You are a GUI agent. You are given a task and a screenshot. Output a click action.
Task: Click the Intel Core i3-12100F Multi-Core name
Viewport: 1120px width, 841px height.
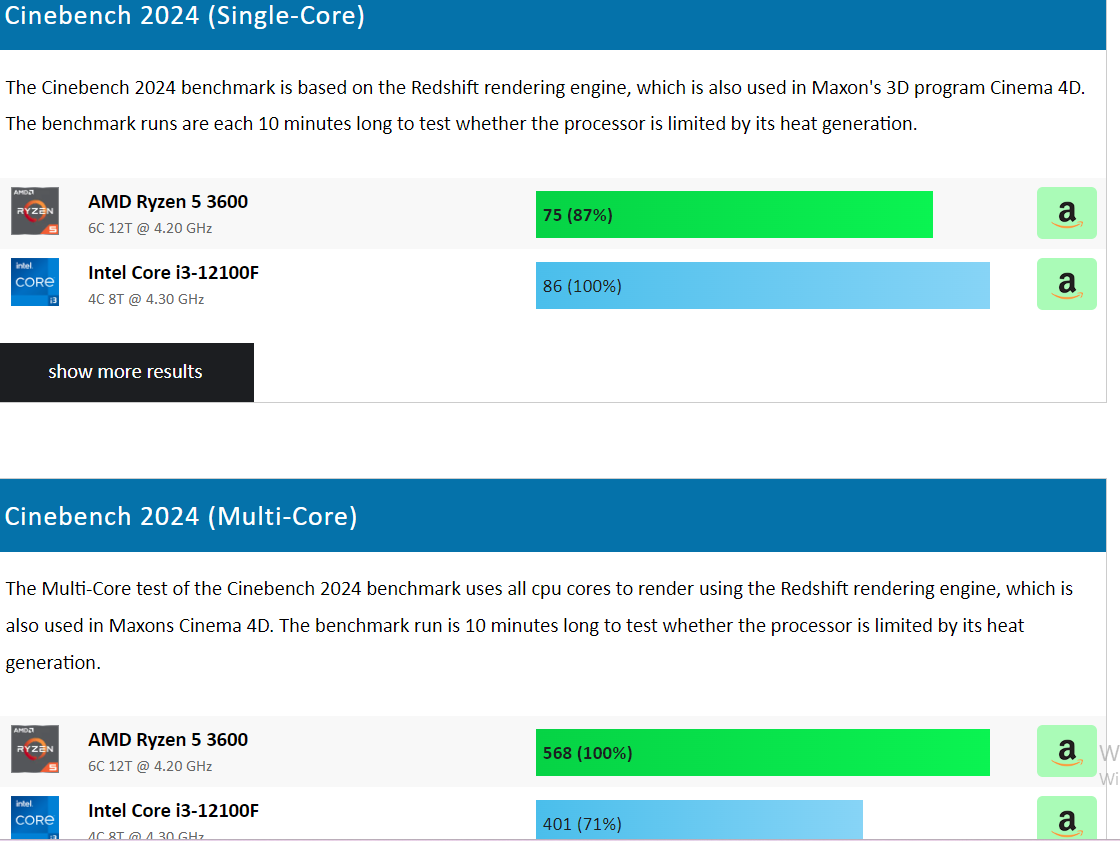pyautogui.click(x=173, y=811)
